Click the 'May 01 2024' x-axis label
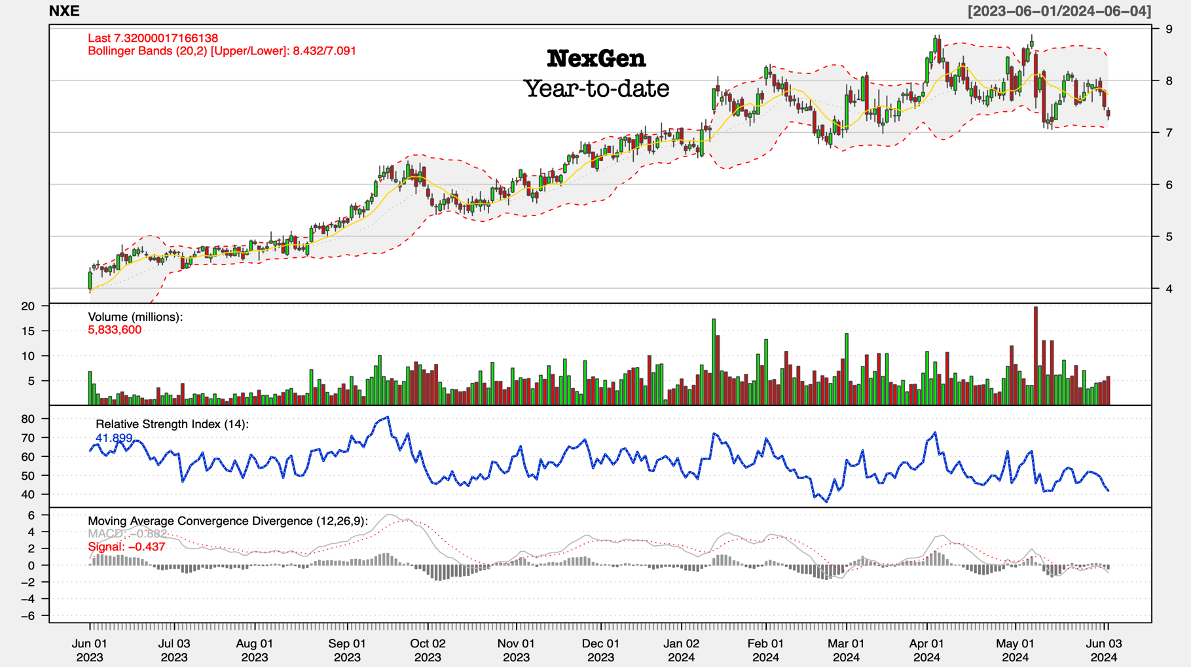This screenshot has width=1192, height=668. 1016,650
